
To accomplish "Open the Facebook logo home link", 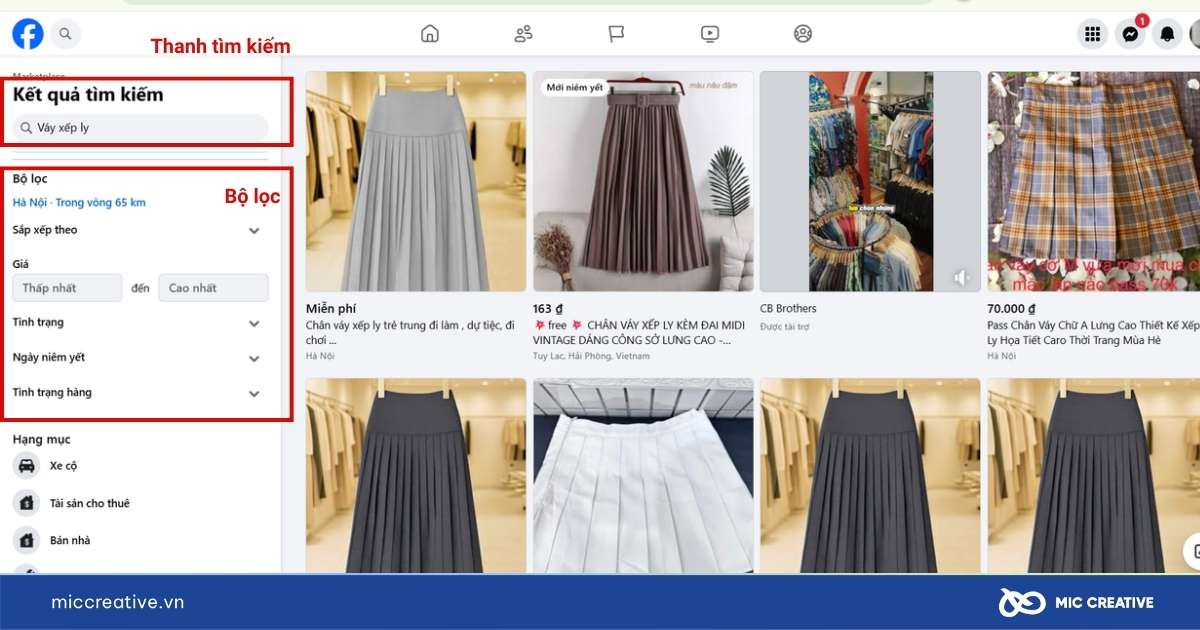I will [28, 34].
